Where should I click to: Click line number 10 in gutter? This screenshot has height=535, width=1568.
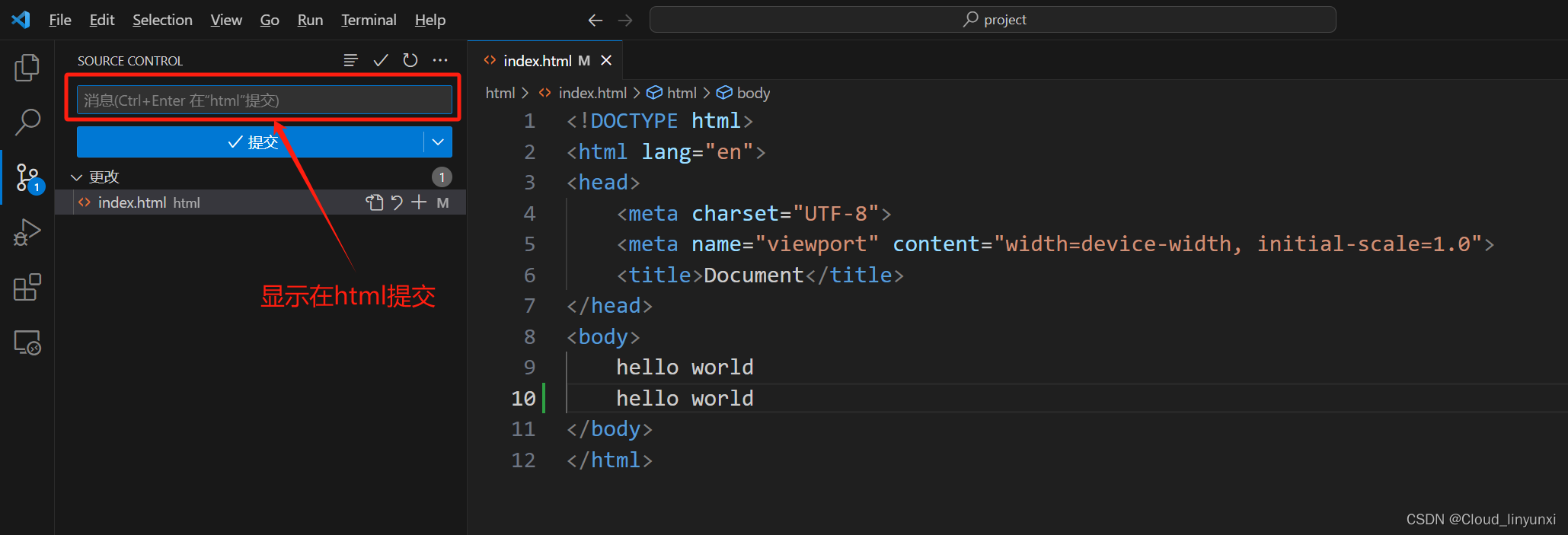click(523, 398)
